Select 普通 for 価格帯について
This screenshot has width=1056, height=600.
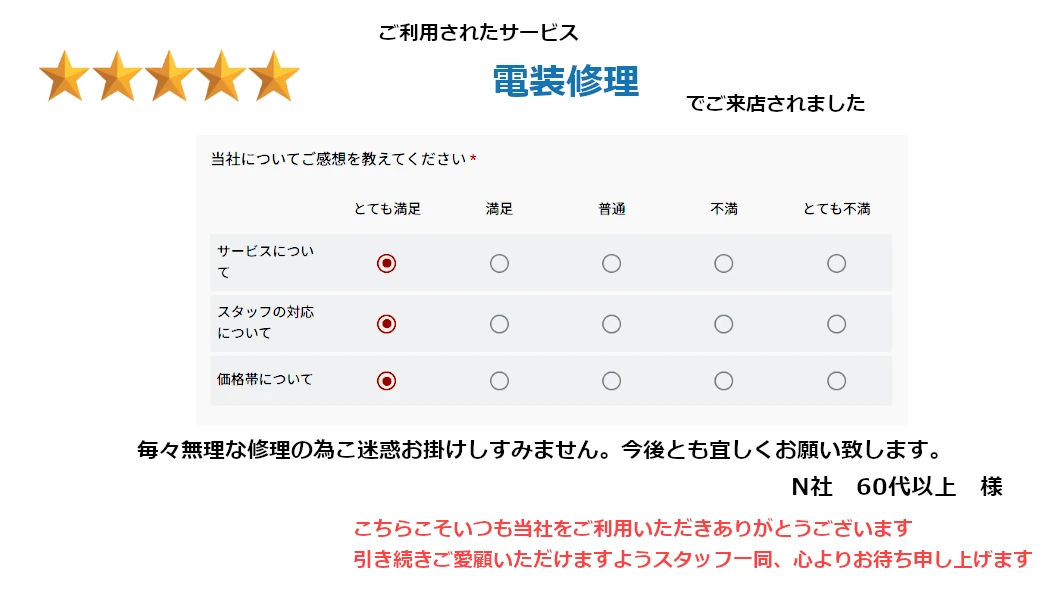[x=611, y=381]
